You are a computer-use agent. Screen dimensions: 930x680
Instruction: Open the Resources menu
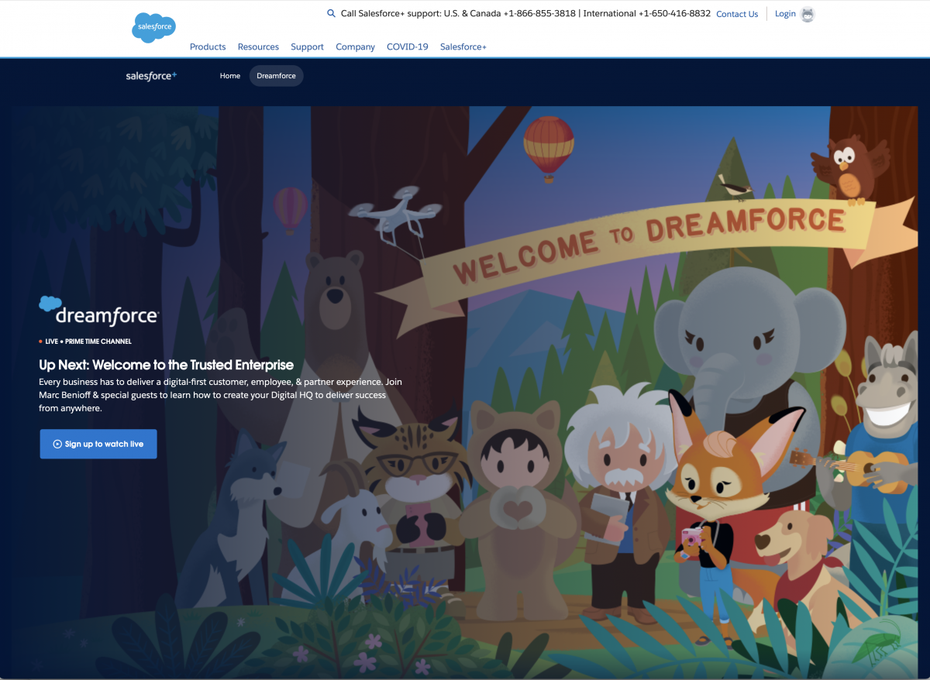point(258,47)
